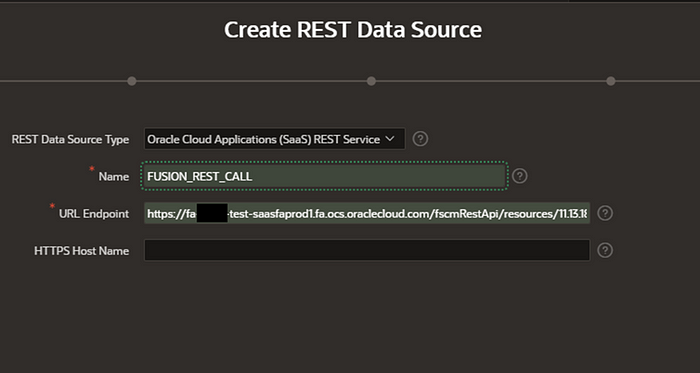Select the first wizard step dot
Image resolution: width=700 pixels, height=373 pixels.
coord(132,81)
